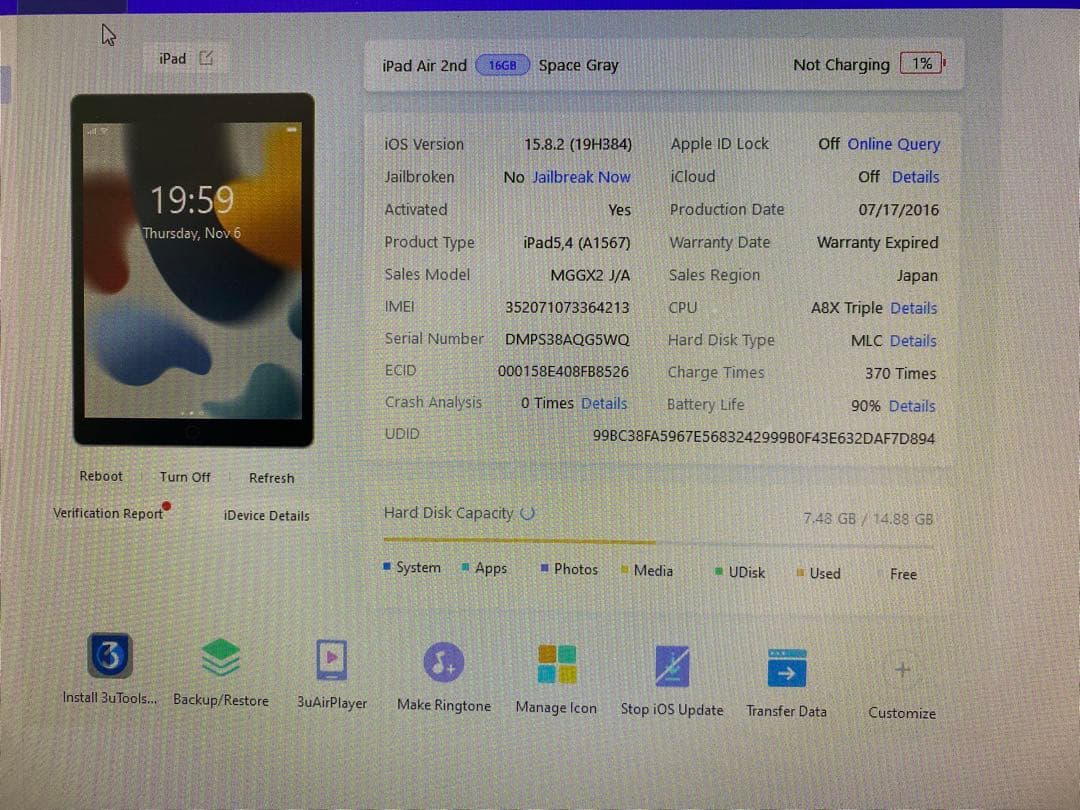Open Install 3uTools icon

[110, 655]
